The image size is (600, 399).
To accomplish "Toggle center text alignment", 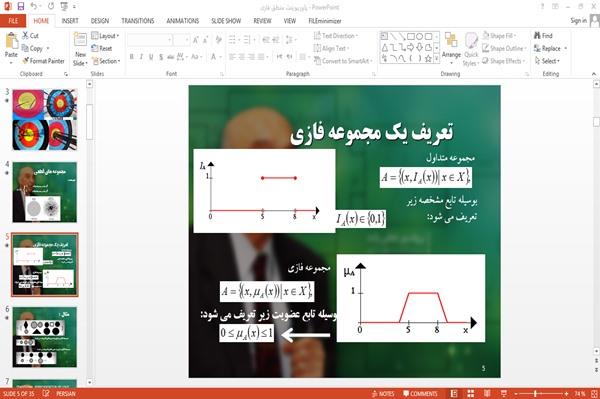I will [x=241, y=57].
